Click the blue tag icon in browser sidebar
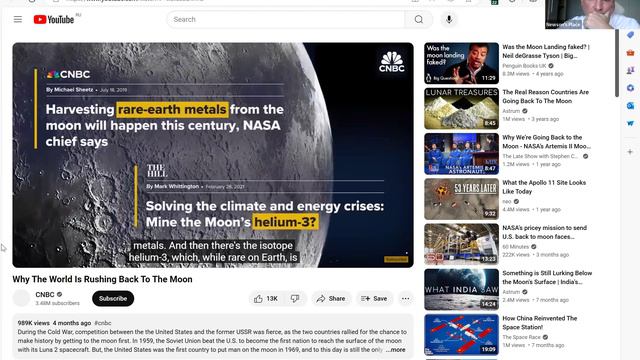This screenshot has height=360, width=640. 630,35
